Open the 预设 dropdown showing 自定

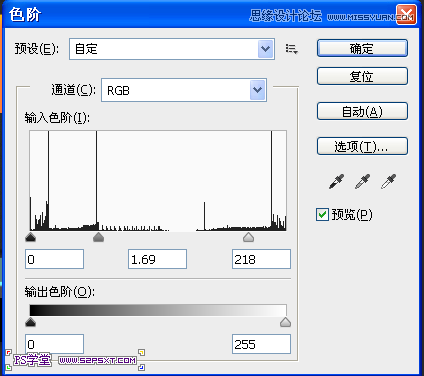[x=172, y=49]
